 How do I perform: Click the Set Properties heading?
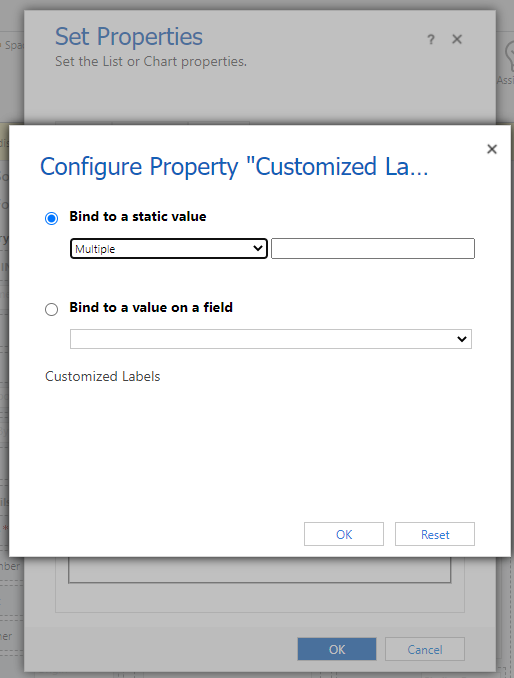[129, 36]
